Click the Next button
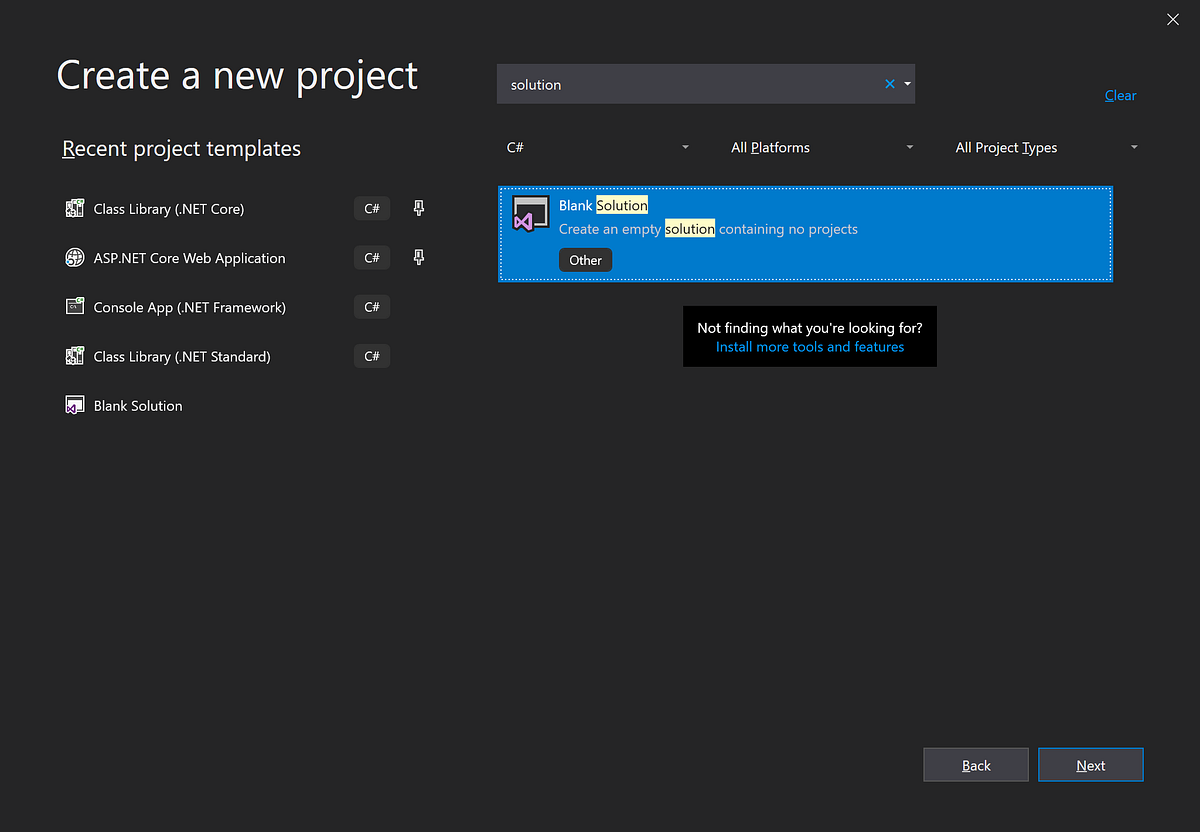Screen dimensions: 1200x832 point(1090,764)
